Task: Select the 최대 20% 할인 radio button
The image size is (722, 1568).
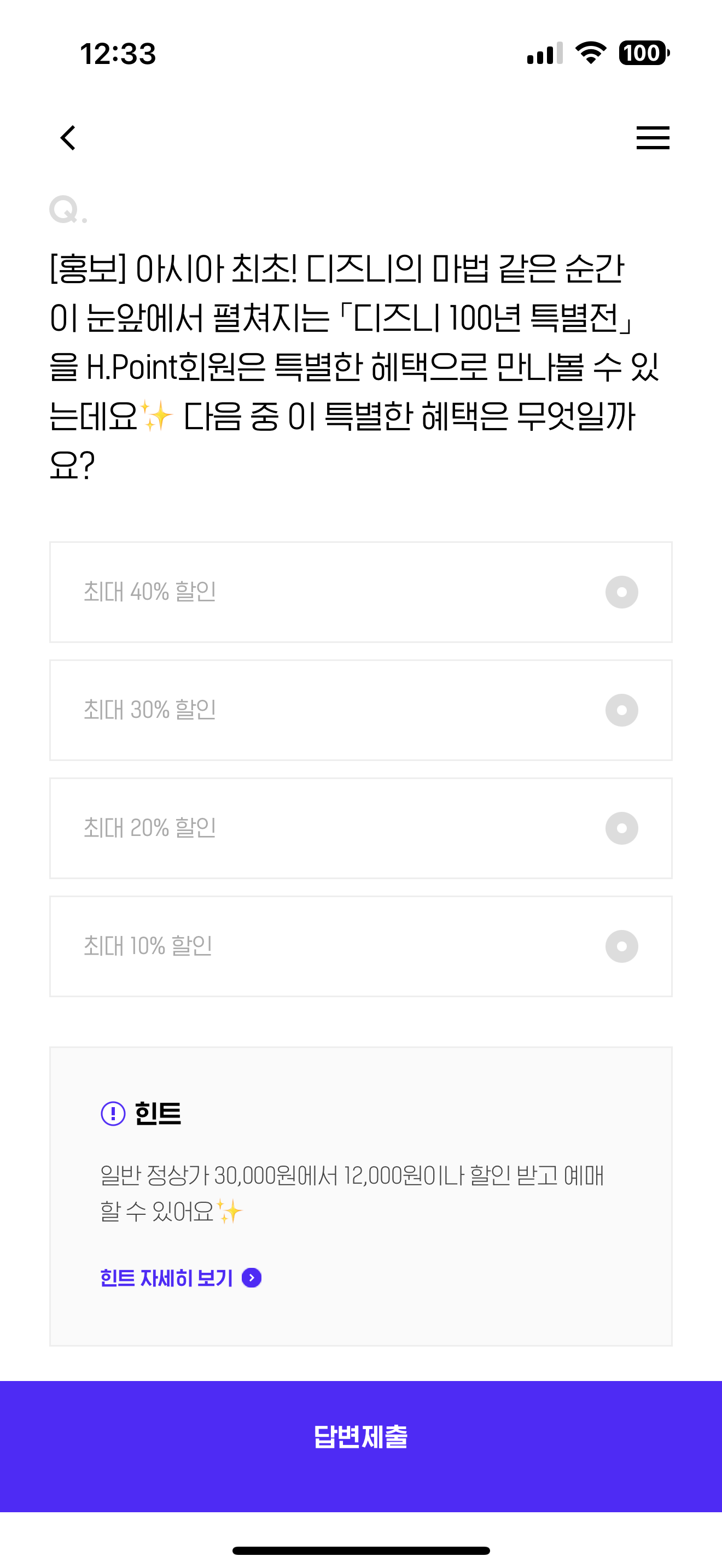Action: (x=621, y=828)
